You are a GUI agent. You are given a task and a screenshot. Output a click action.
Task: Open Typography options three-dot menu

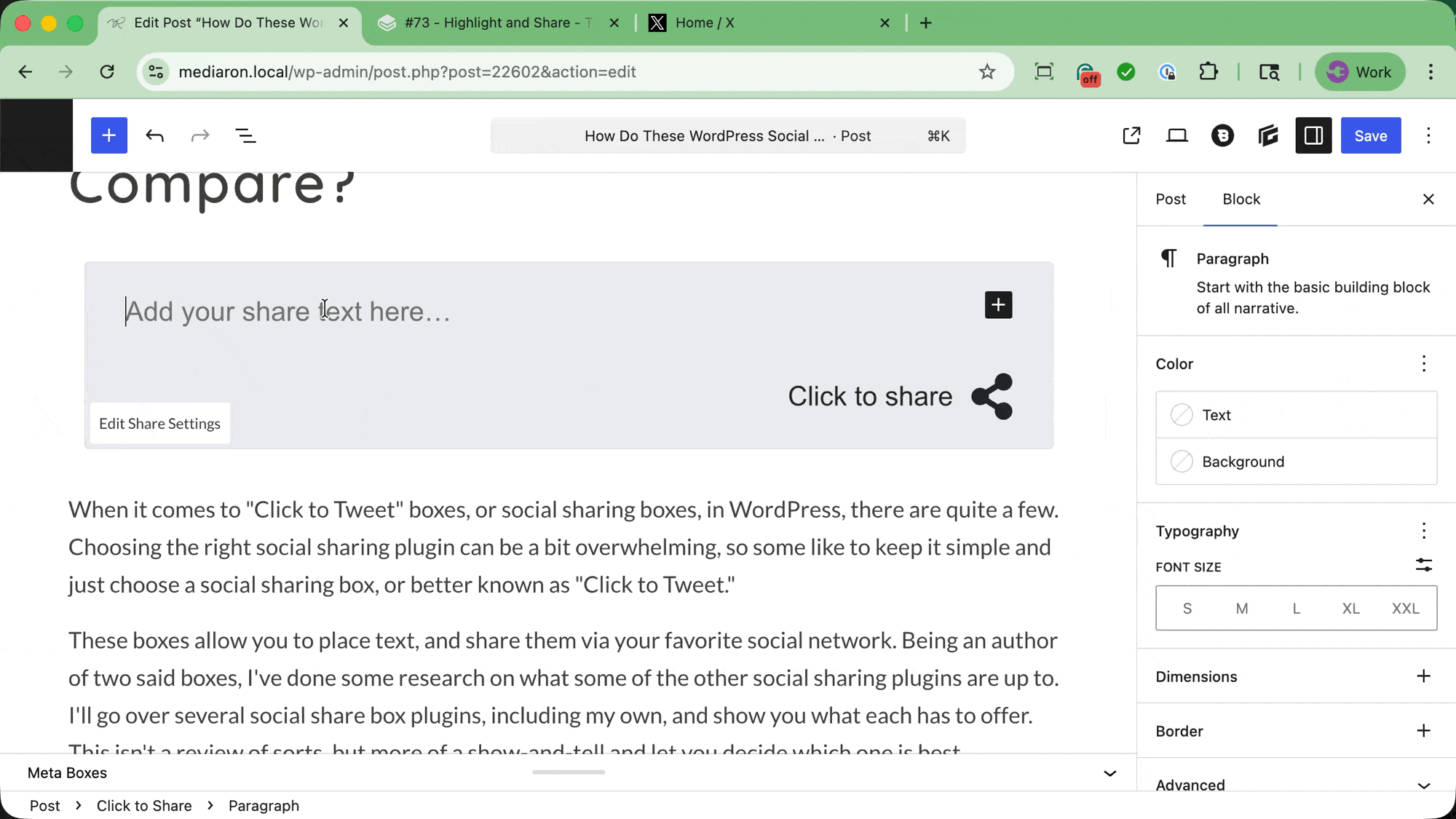(x=1424, y=531)
